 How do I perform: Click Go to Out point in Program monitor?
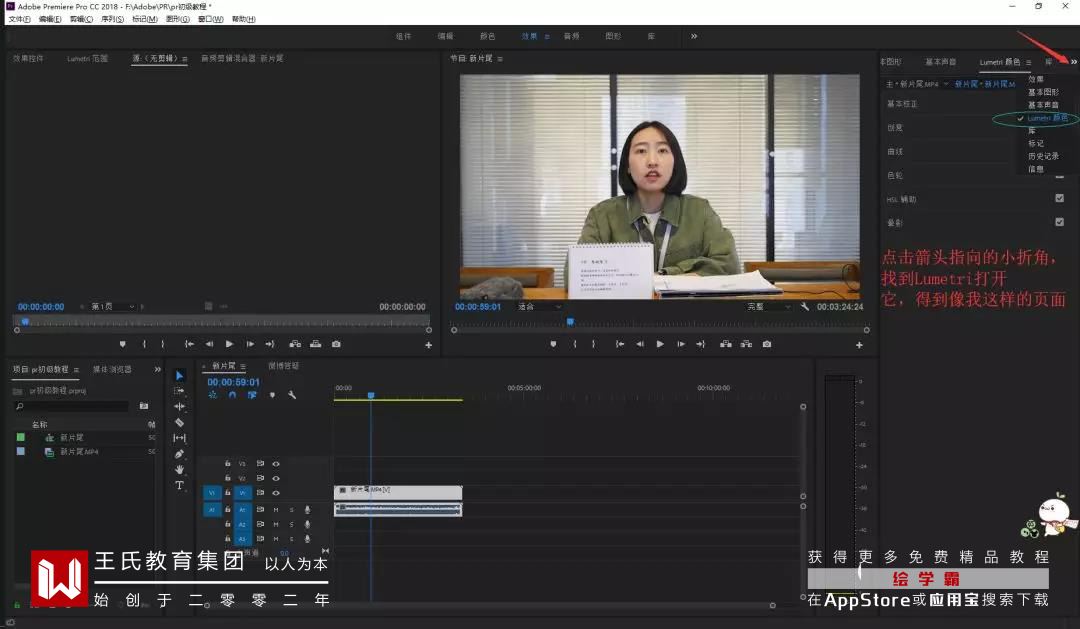[x=700, y=344]
